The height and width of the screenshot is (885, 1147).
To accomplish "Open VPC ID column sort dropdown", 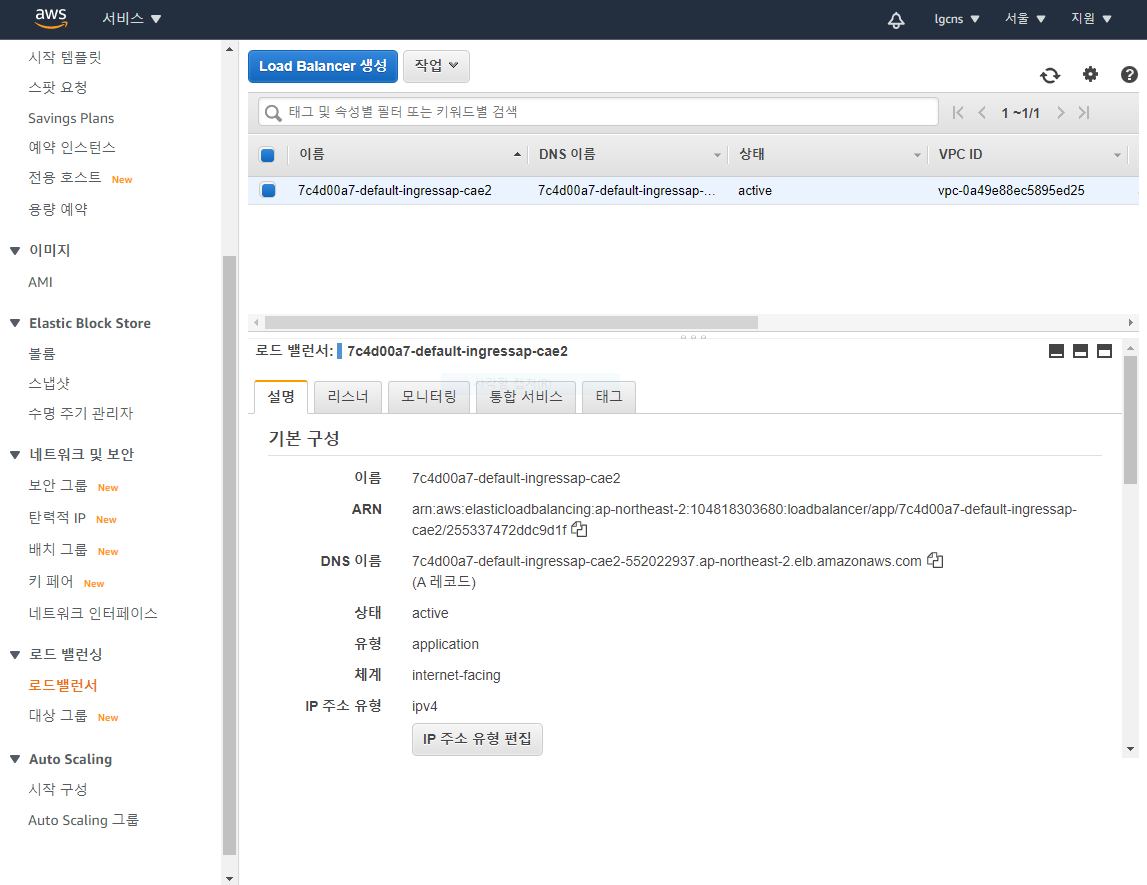I will pyautogui.click(x=1117, y=155).
